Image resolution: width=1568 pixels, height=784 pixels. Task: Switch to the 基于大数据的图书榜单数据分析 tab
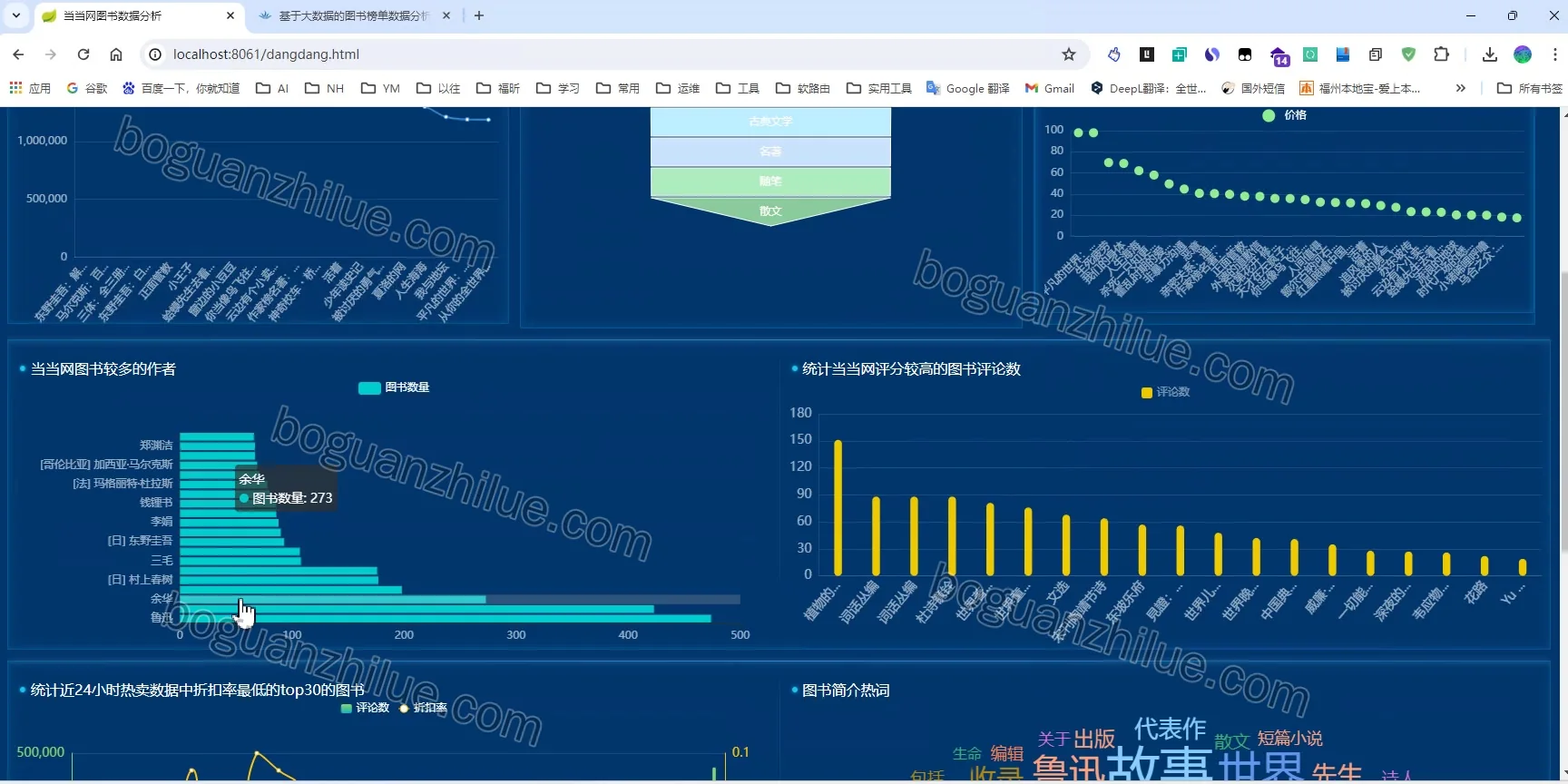(354, 15)
